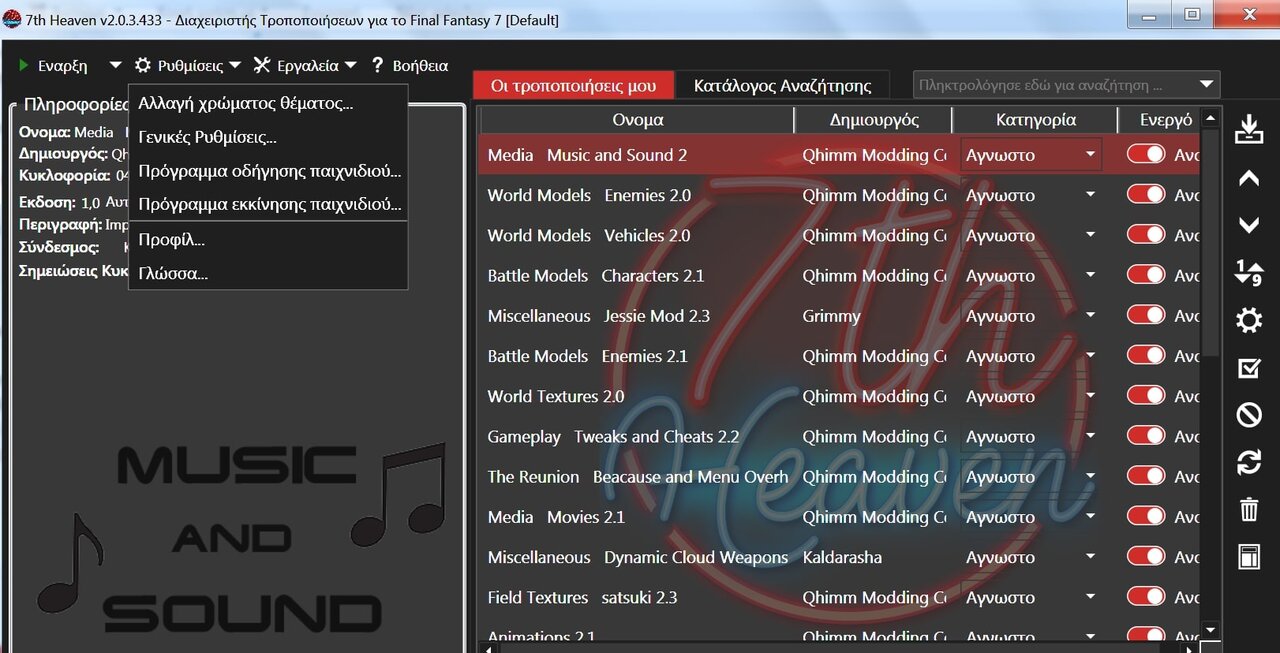
Task: Open the Προφίλ menu entry
Action: coord(171,240)
